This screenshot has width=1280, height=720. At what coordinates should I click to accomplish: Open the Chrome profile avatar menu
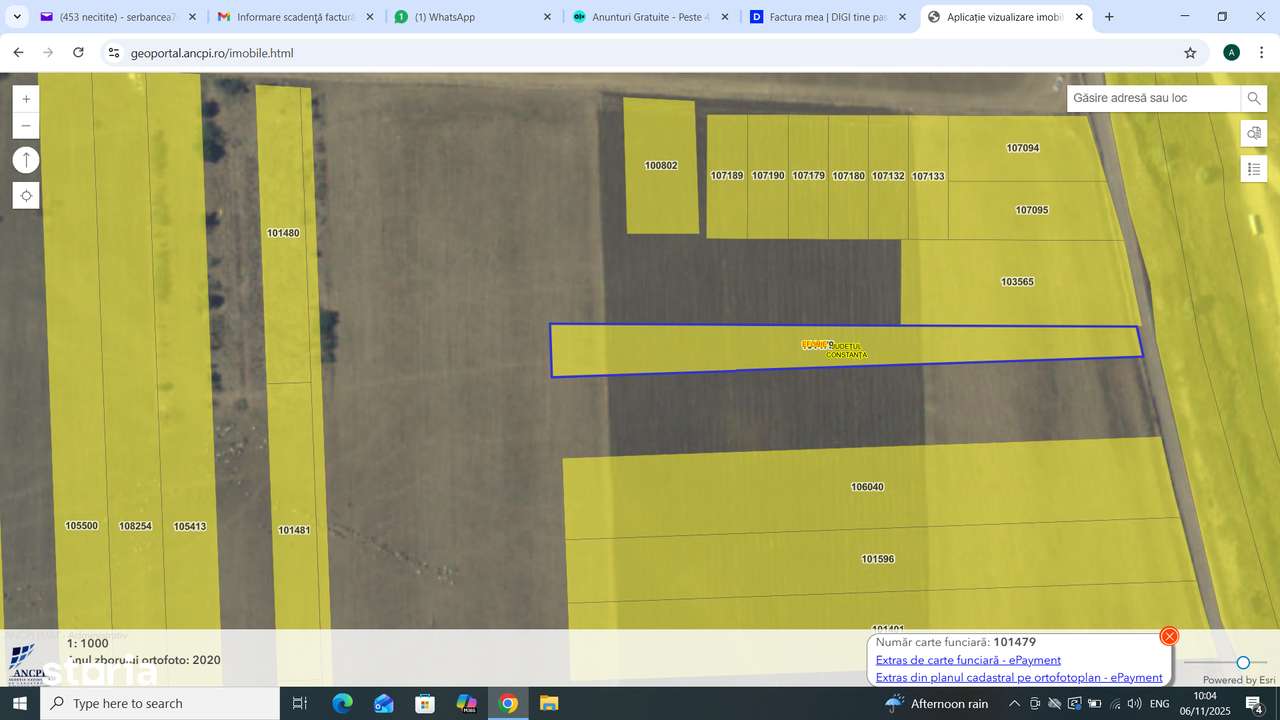(x=1232, y=53)
